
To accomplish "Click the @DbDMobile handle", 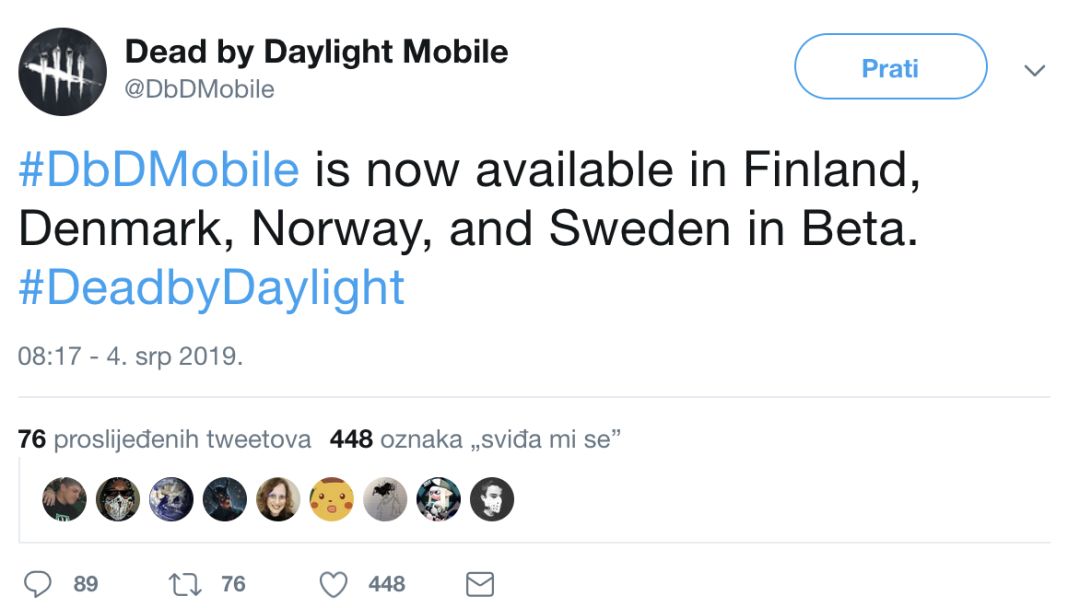I will [199, 89].
